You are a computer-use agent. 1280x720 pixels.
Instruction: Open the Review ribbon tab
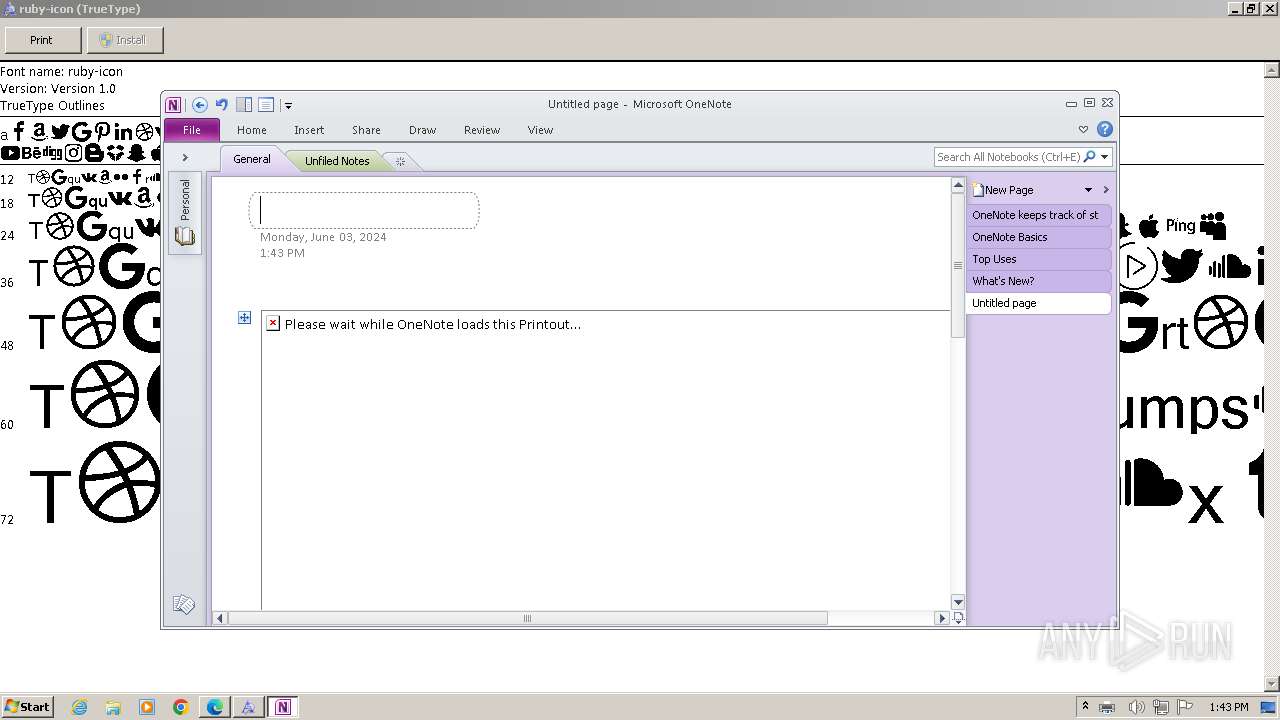pos(481,130)
